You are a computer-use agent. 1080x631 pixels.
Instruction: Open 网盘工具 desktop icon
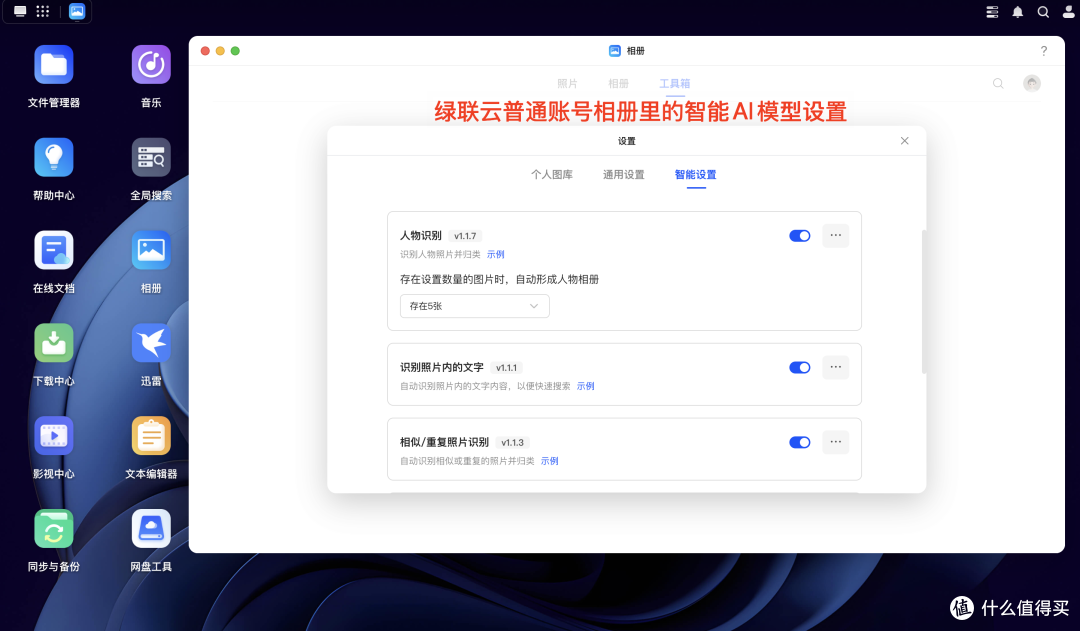[x=151, y=529]
